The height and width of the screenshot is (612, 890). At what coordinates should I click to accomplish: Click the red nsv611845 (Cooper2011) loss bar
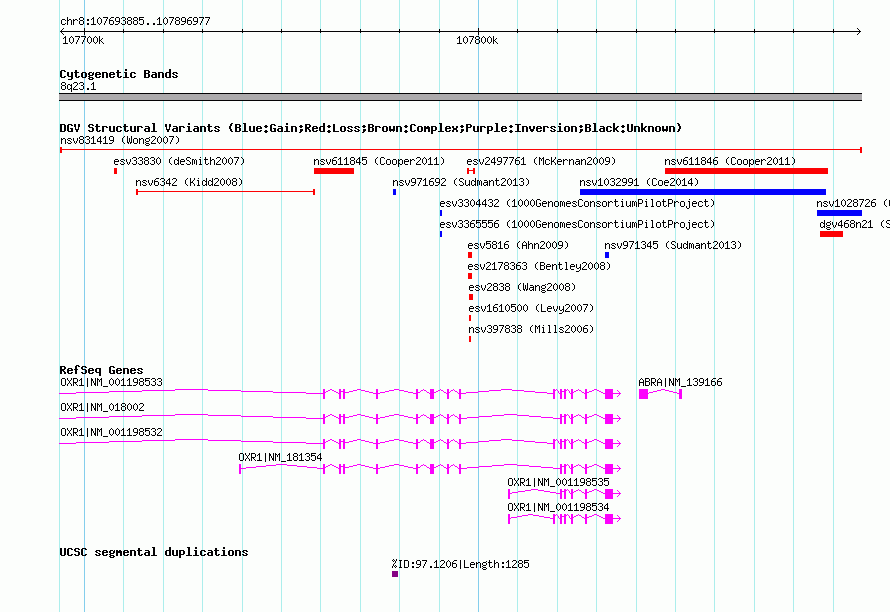pyautogui.click(x=334, y=171)
